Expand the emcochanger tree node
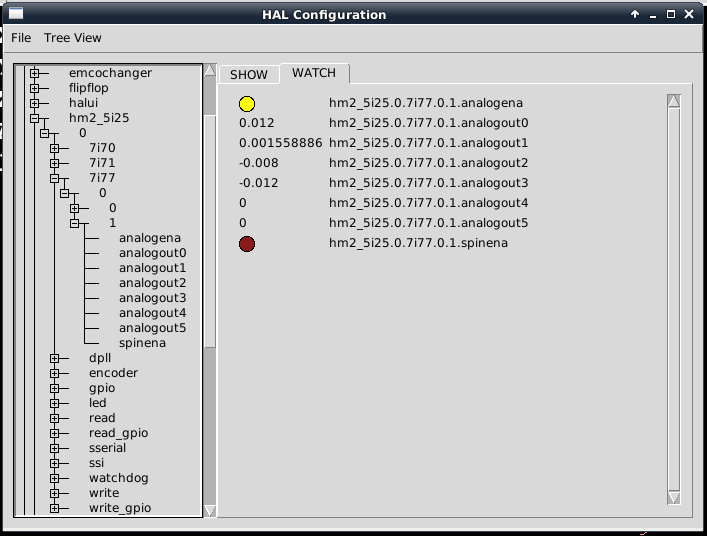The height and width of the screenshot is (536, 707). click(x=35, y=73)
